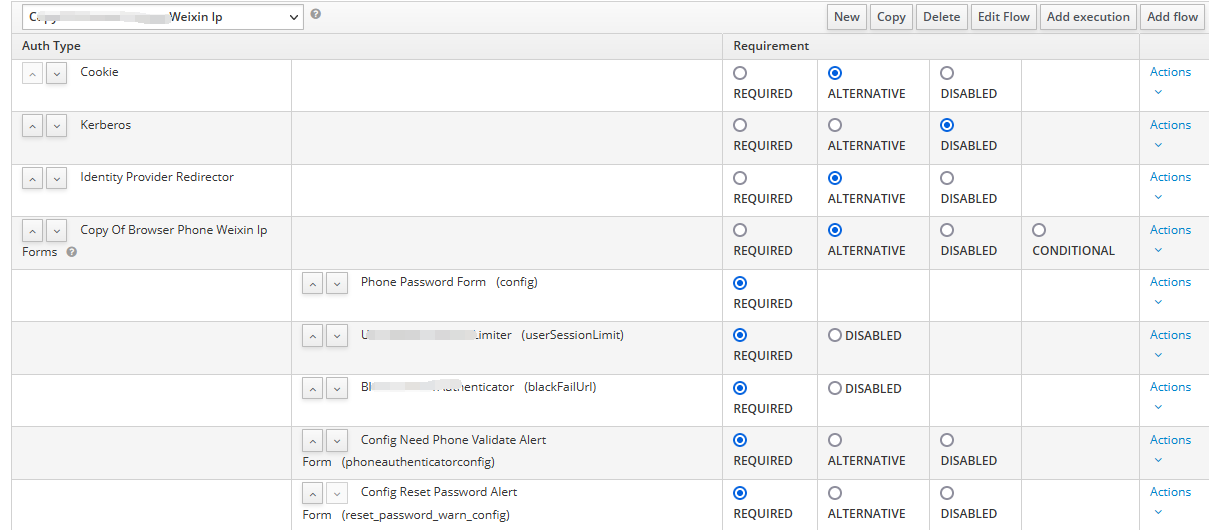Disable the userSessionLimit execution

(x=835, y=336)
